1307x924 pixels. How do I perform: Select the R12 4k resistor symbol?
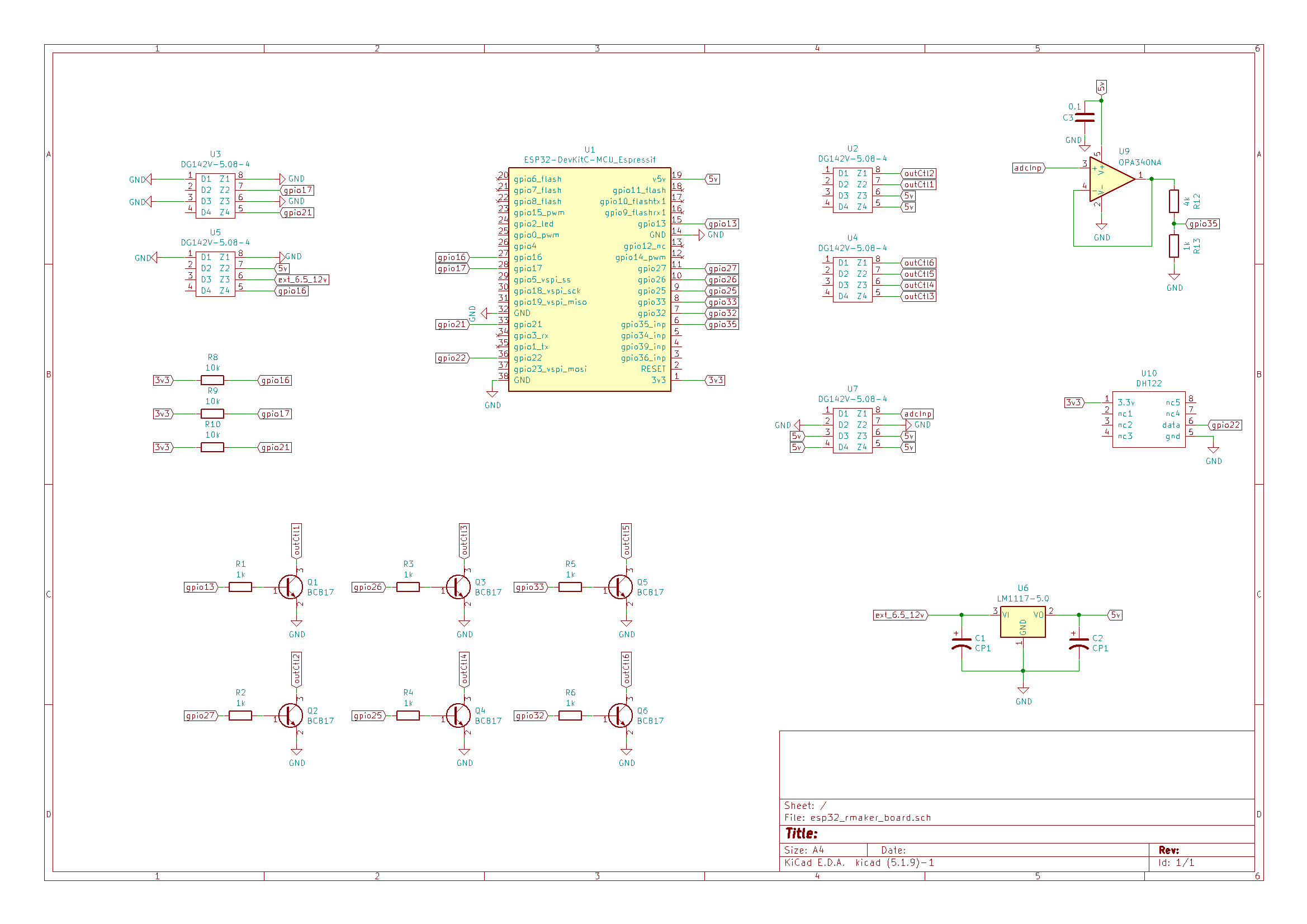pyautogui.click(x=1174, y=201)
